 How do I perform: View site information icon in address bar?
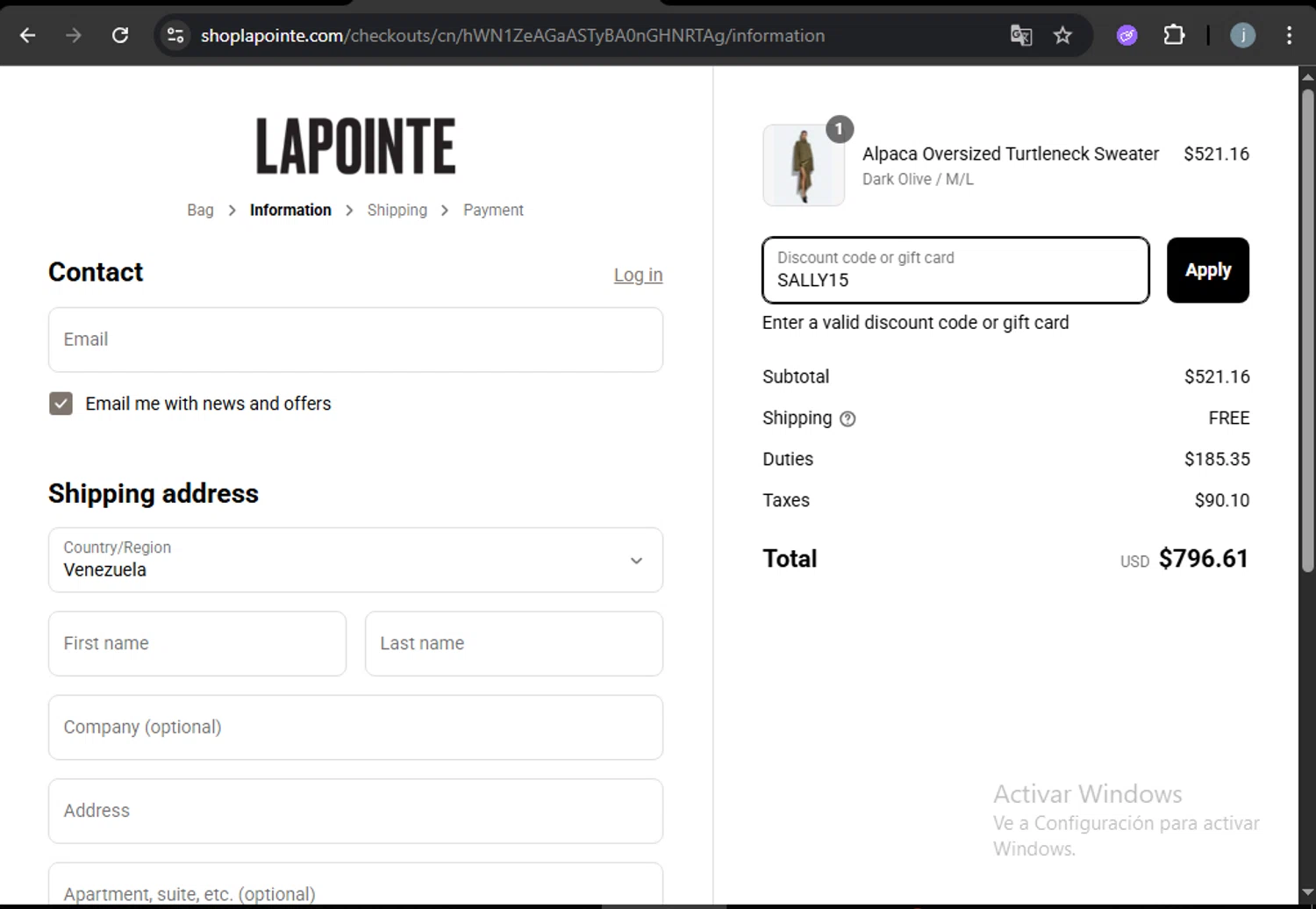(x=175, y=35)
